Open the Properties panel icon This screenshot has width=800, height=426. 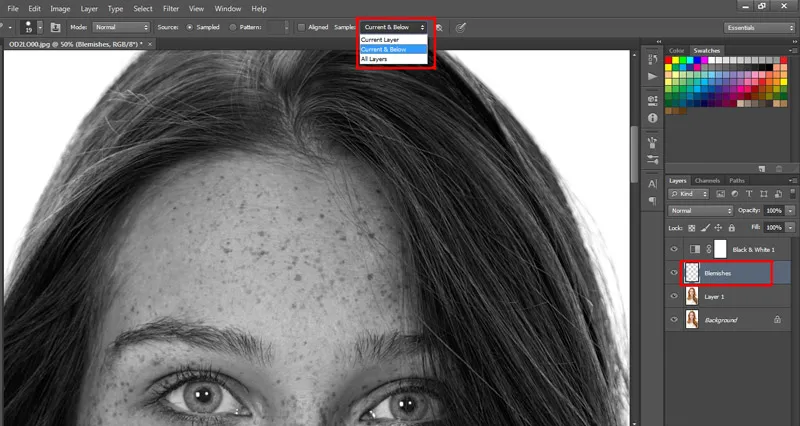pos(653,100)
